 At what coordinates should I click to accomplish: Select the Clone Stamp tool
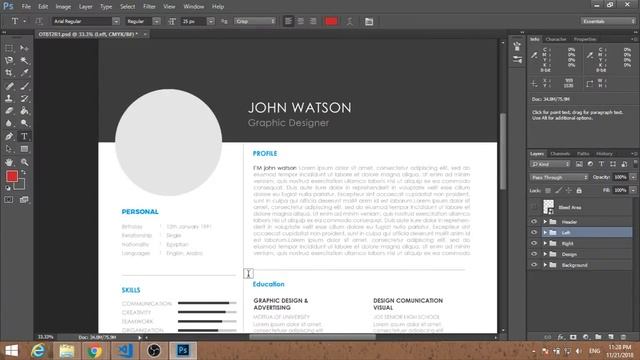coord(9,98)
